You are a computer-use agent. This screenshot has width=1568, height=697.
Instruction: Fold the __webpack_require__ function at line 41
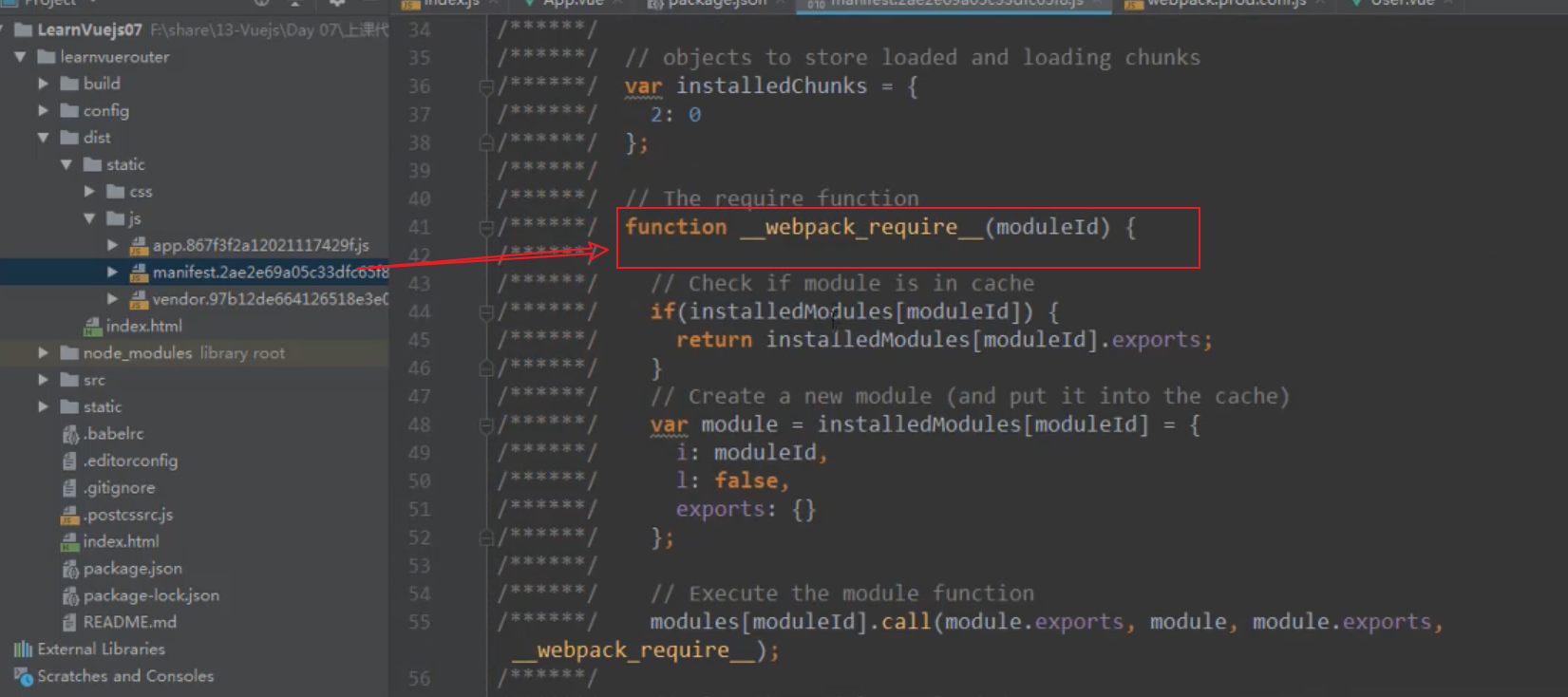(x=486, y=228)
